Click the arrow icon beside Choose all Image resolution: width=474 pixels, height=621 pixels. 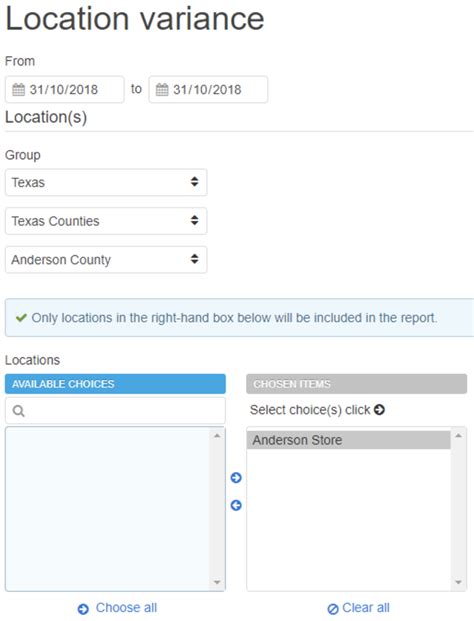click(x=83, y=609)
